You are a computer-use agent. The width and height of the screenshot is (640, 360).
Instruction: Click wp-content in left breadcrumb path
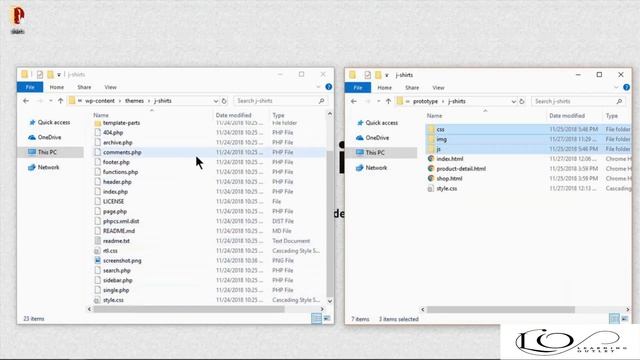coord(100,101)
